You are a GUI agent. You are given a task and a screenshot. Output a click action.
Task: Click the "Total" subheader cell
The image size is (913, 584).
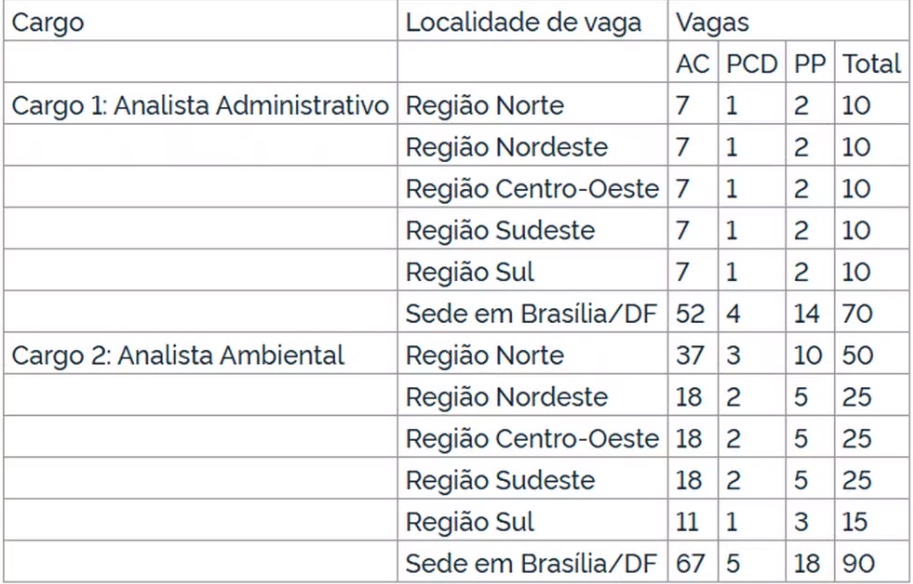click(x=871, y=64)
